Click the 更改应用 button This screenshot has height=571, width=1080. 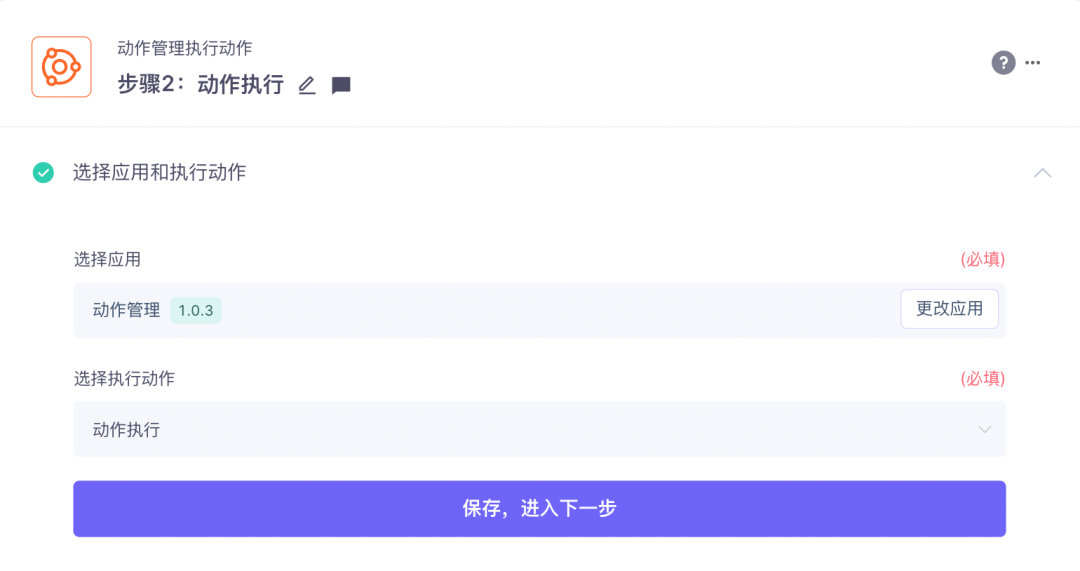coord(949,309)
